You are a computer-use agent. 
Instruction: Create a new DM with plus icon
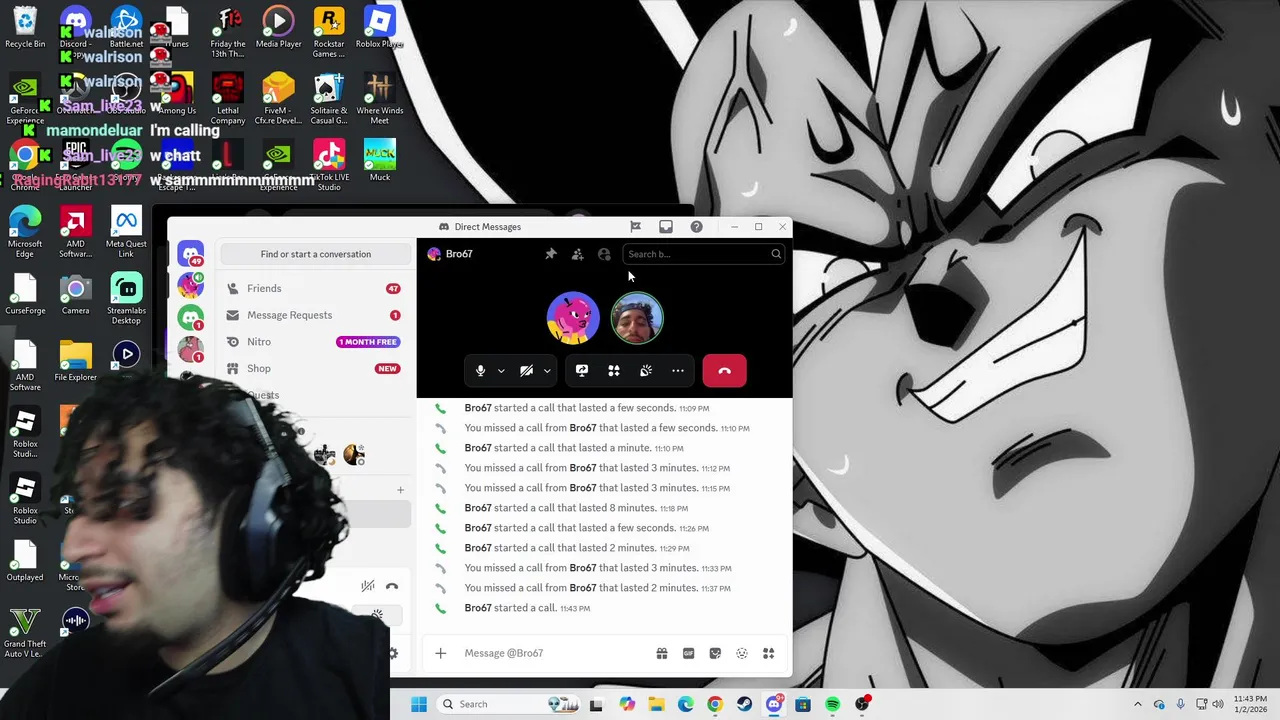[400, 490]
